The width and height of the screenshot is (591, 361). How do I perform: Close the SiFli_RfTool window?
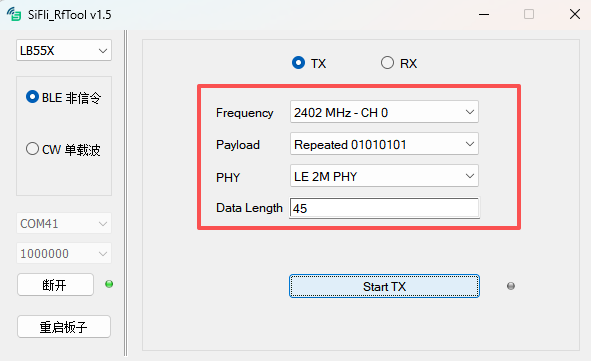coord(575,14)
